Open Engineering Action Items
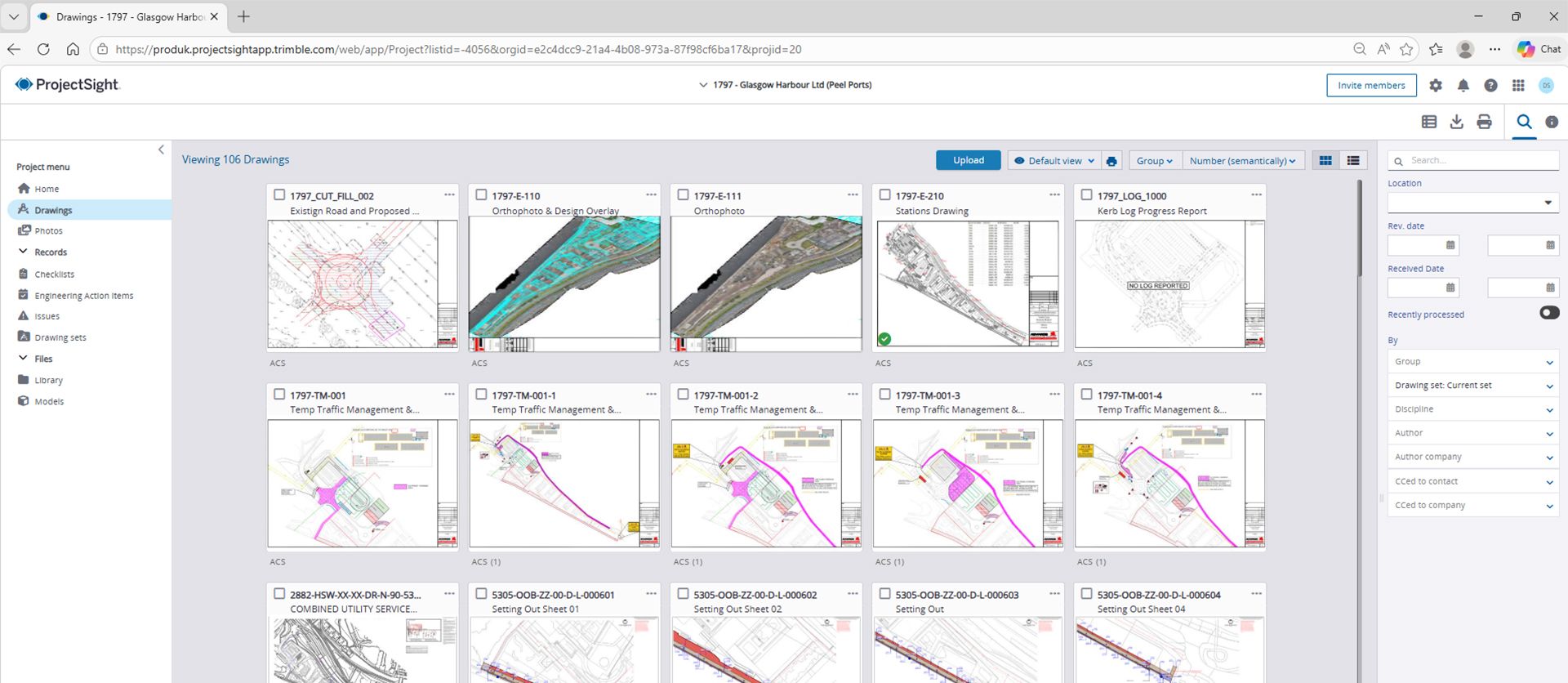Image resolution: width=1568 pixels, height=683 pixels. tap(83, 296)
